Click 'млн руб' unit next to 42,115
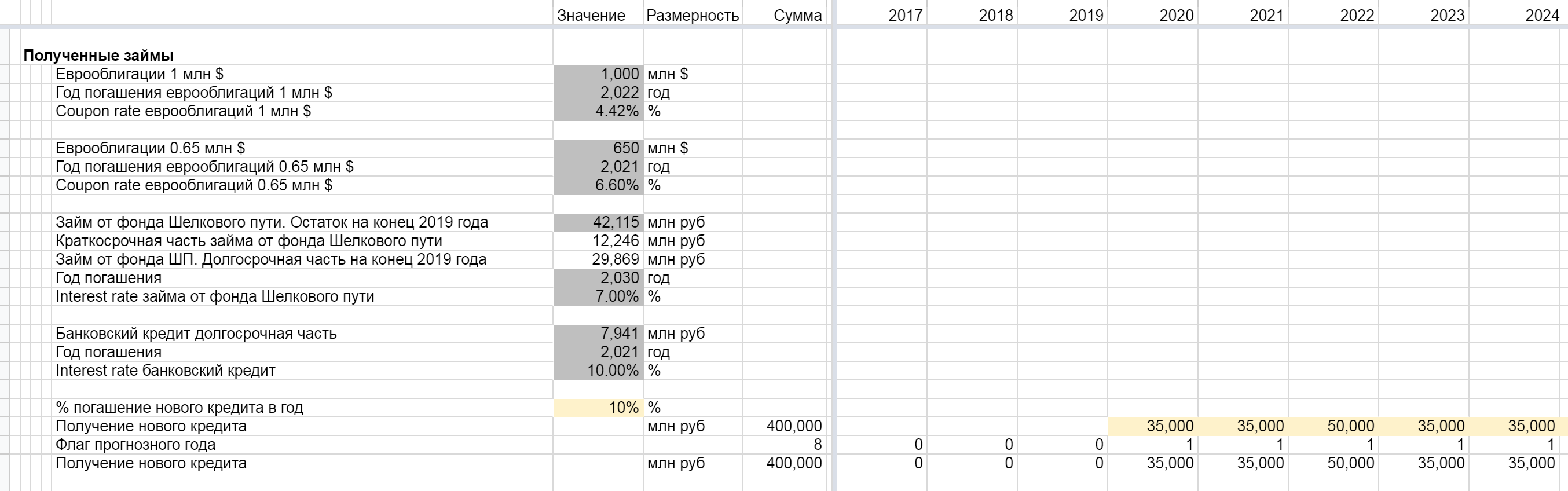This screenshot has width=1568, height=491. pyautogui.click(x=676, y=223)
